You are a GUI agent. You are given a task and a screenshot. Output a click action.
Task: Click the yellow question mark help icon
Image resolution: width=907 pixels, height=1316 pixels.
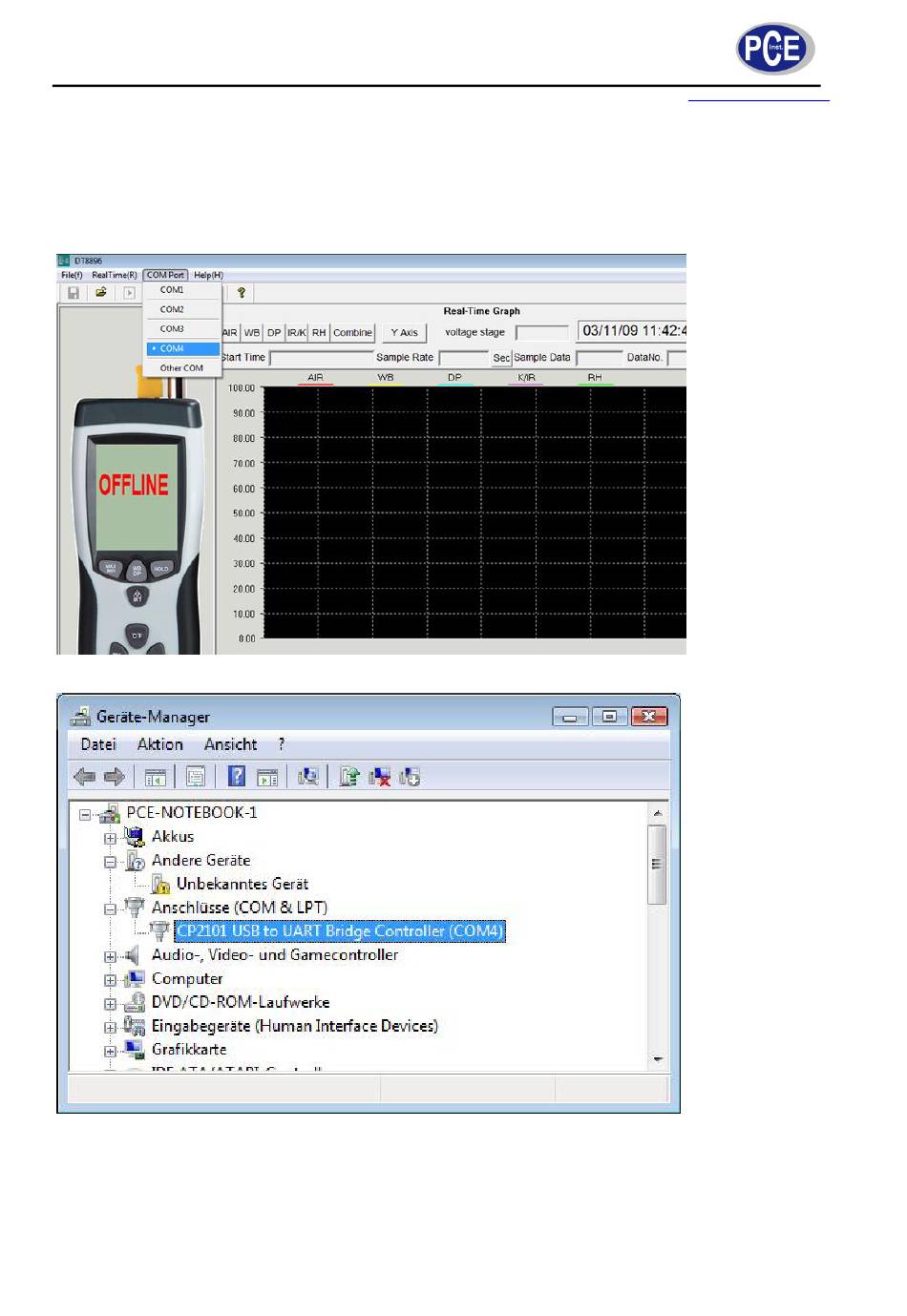[x=242, y=293]
